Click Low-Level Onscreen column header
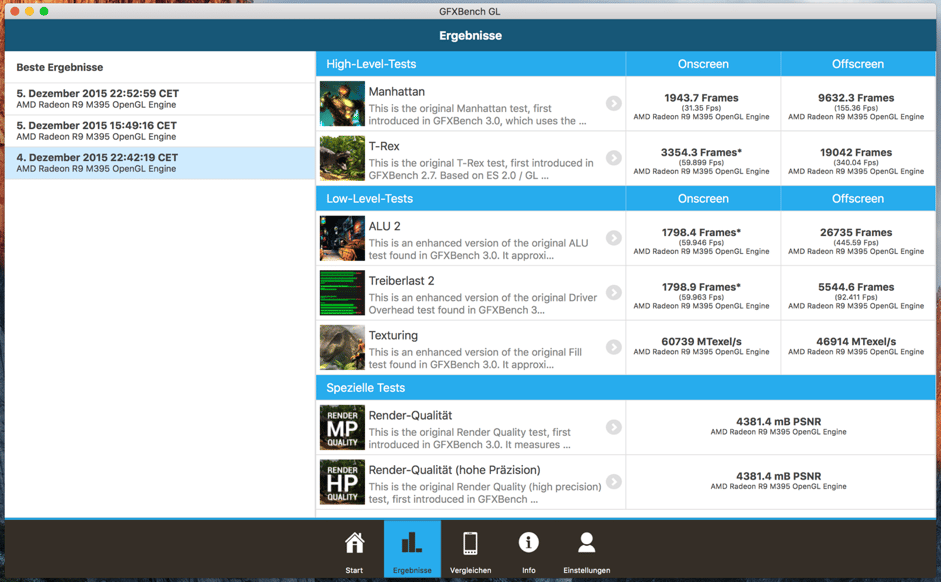This screenshot has height=582, width=941. point(703,198)
